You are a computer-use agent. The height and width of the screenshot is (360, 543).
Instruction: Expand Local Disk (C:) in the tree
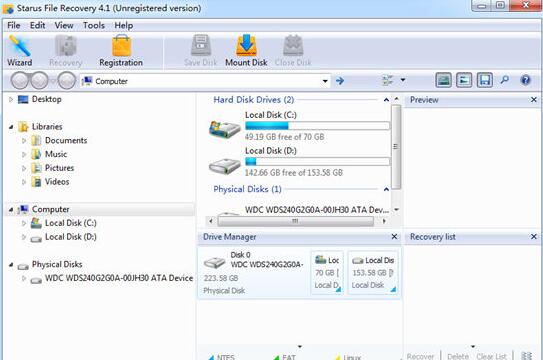[x=24, y=223]
